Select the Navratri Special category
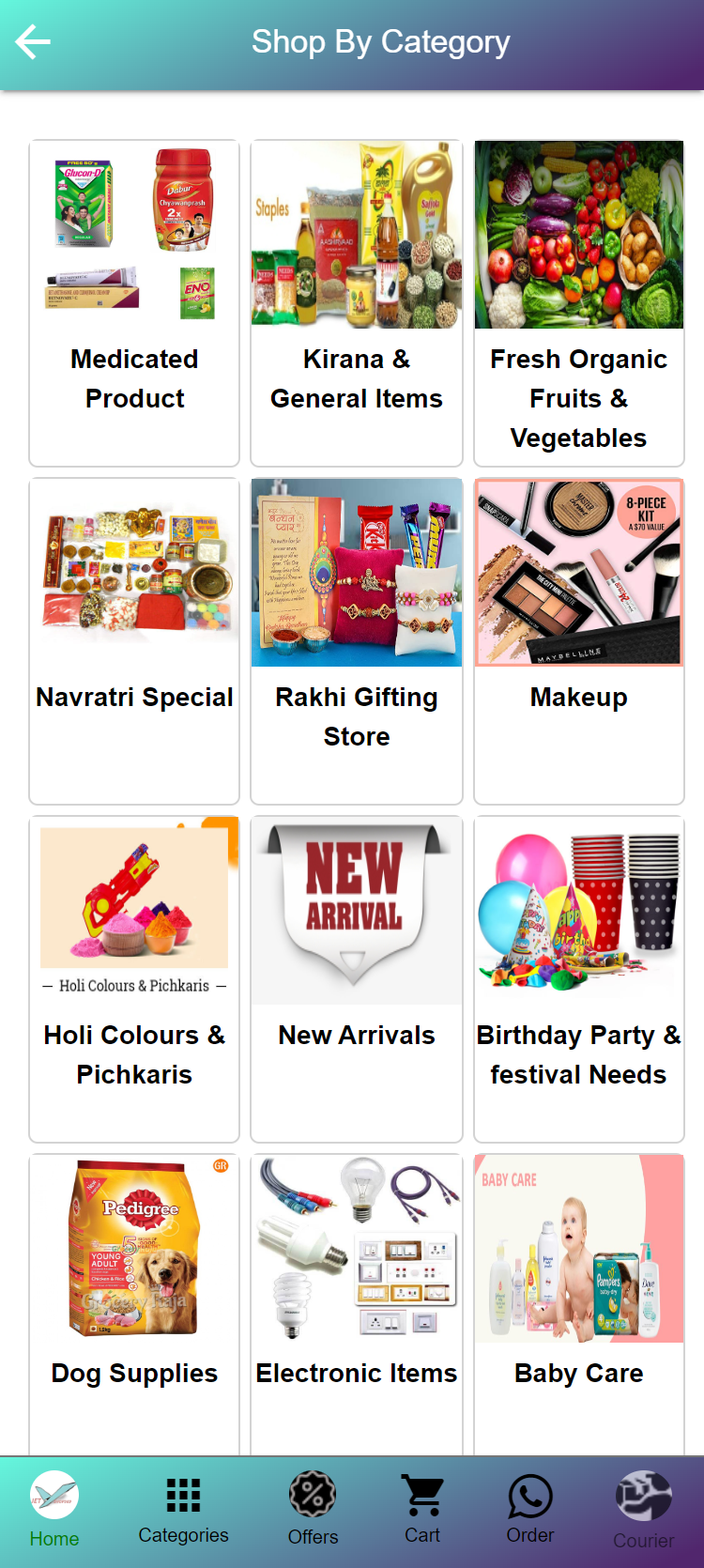This screenshot has height=1568, width=704. [x=134, y=641]
